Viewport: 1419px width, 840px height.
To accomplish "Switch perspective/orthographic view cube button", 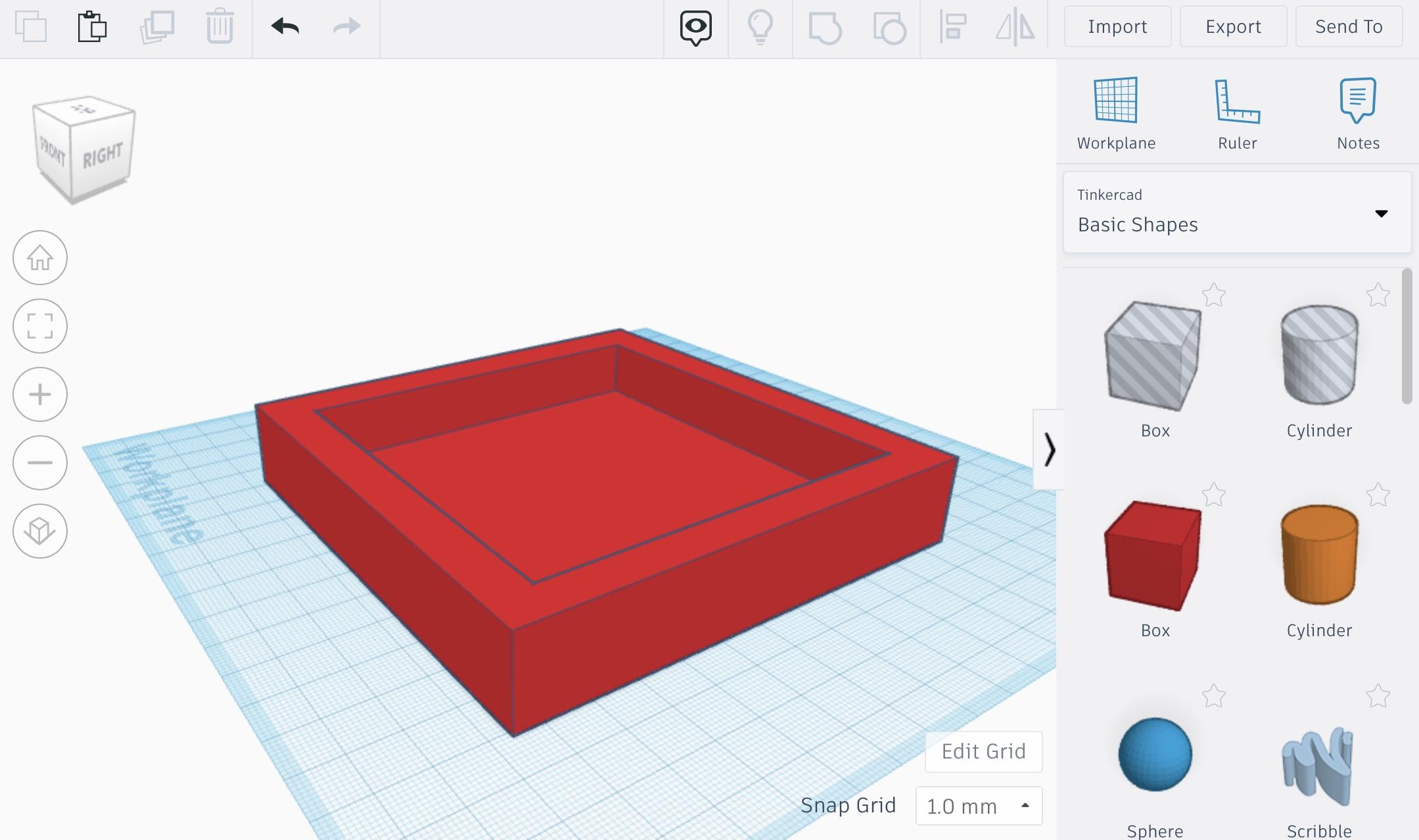I will tap(40, 531).
